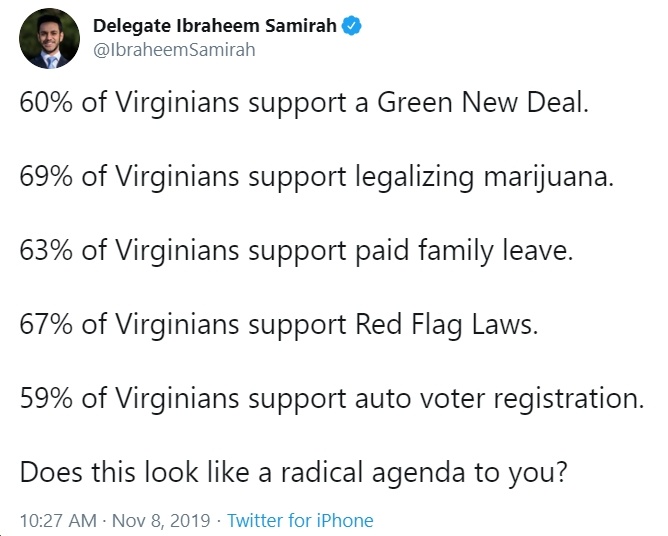Screen dimensions: 668x536
Task: Click the 60% figure in the tweet
Action: click(46, 103)
